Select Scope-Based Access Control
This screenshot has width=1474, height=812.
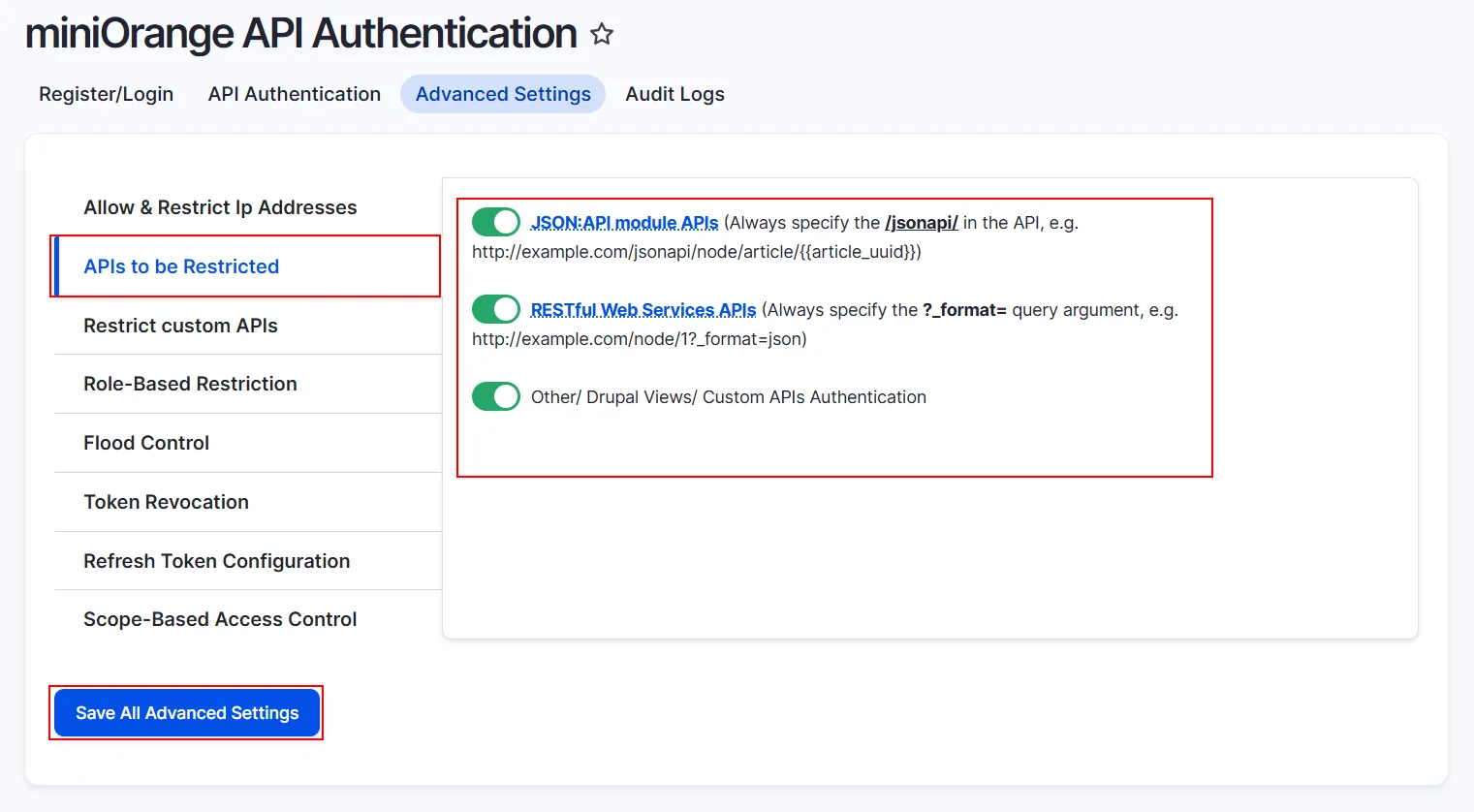[x=219, y=619]
